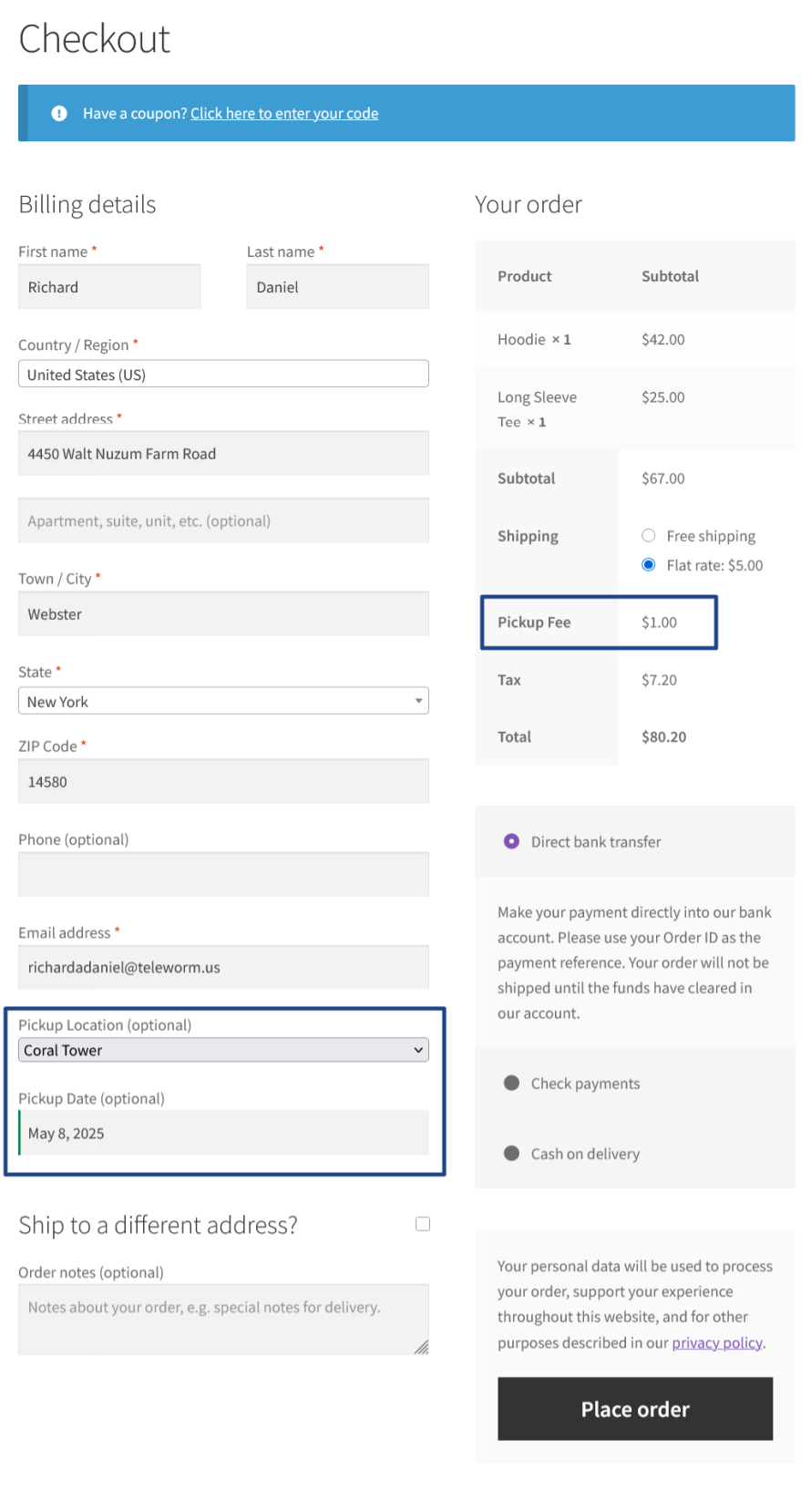The height and width of the screenshot is (1512, 811).
Task: Open the privacy policy link
Action: click(717, 1342)
